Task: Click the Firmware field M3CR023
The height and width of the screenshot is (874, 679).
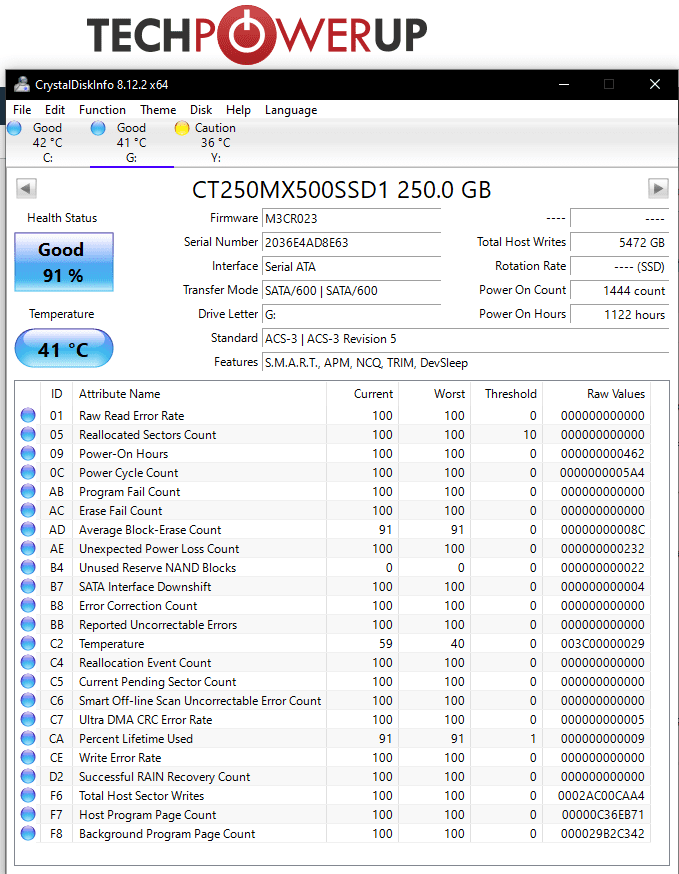Action: (x=351, y=218)
